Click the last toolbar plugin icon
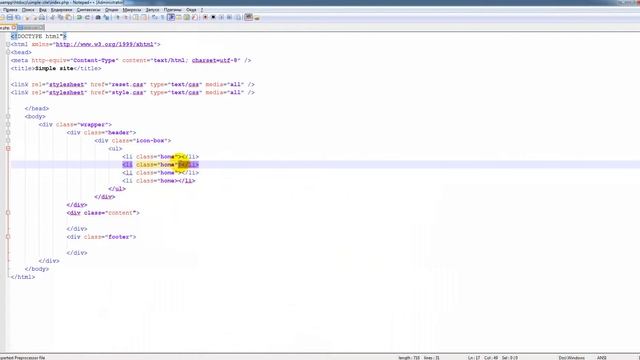The width and height of the screenshot is (640, 360). point(257,18)
